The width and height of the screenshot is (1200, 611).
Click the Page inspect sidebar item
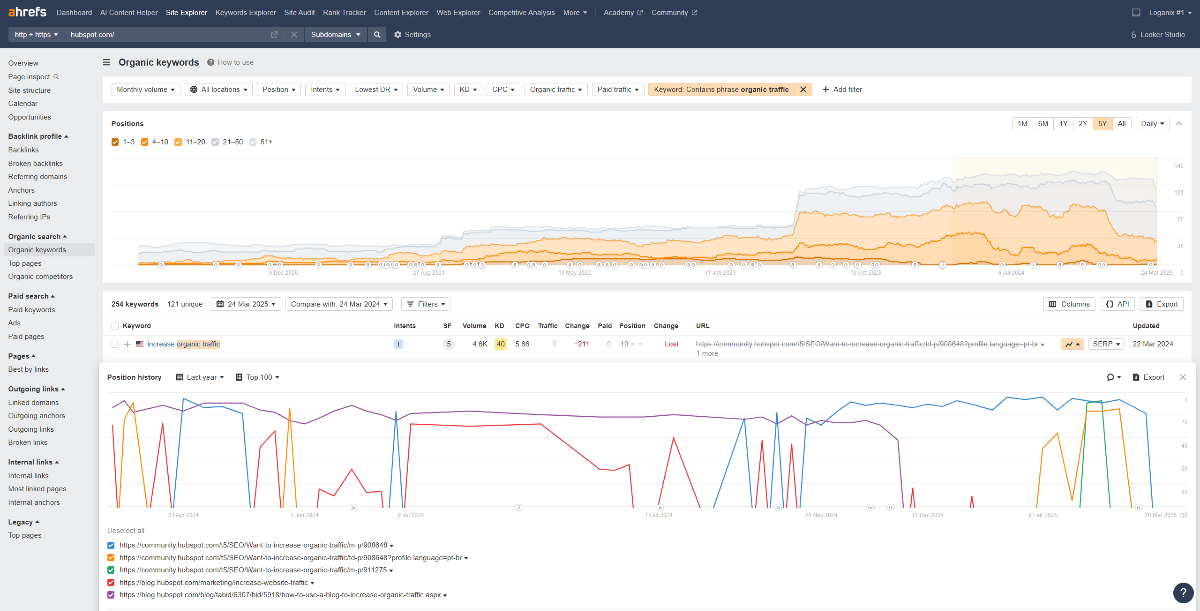(x=33, y=77)
